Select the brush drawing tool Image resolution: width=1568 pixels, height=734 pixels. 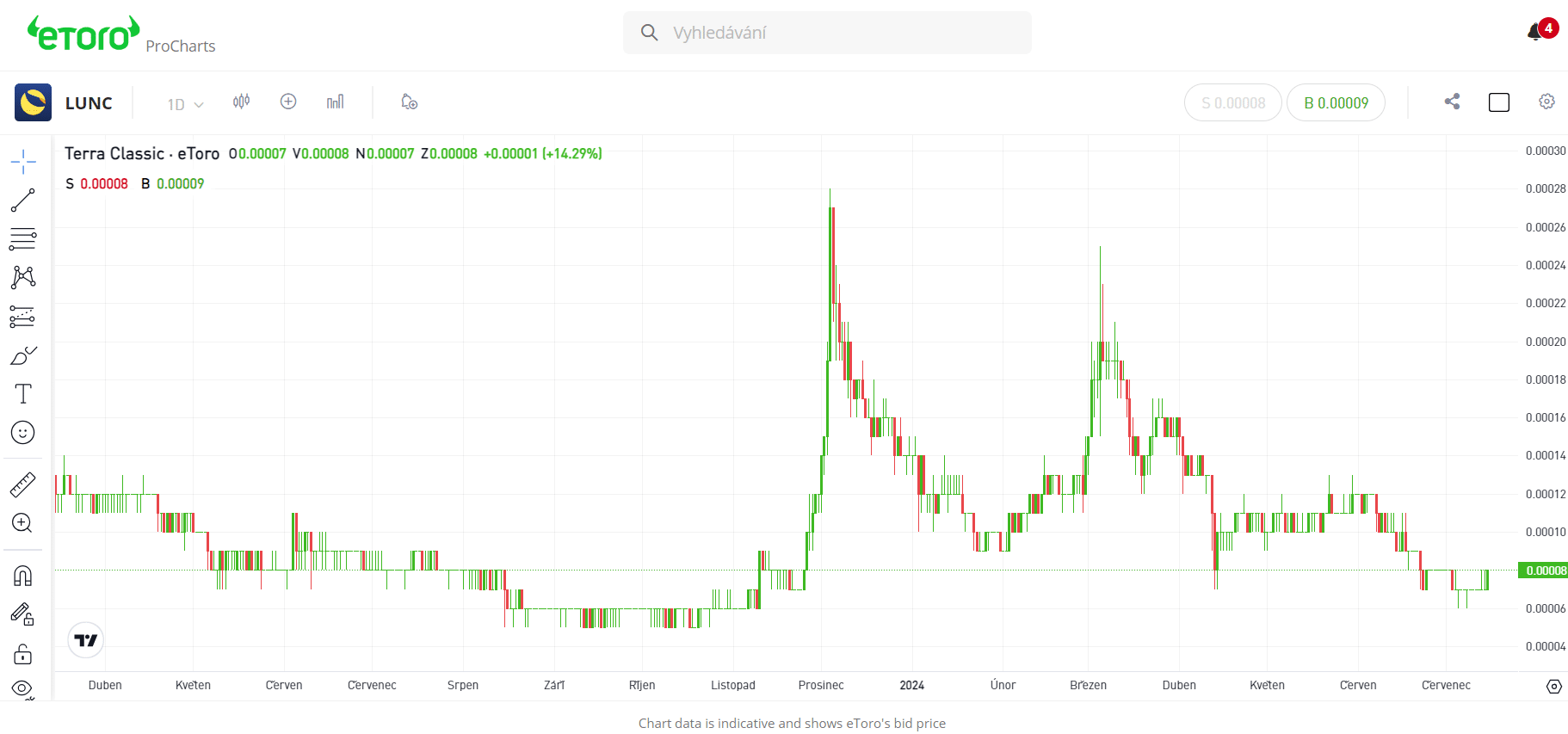[23, 355]
